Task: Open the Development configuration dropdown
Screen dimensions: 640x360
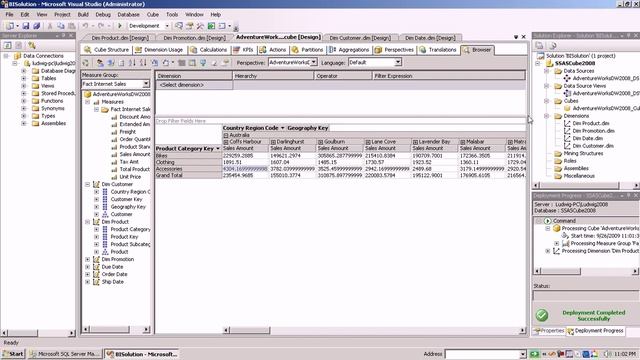Action: [167, 26]
